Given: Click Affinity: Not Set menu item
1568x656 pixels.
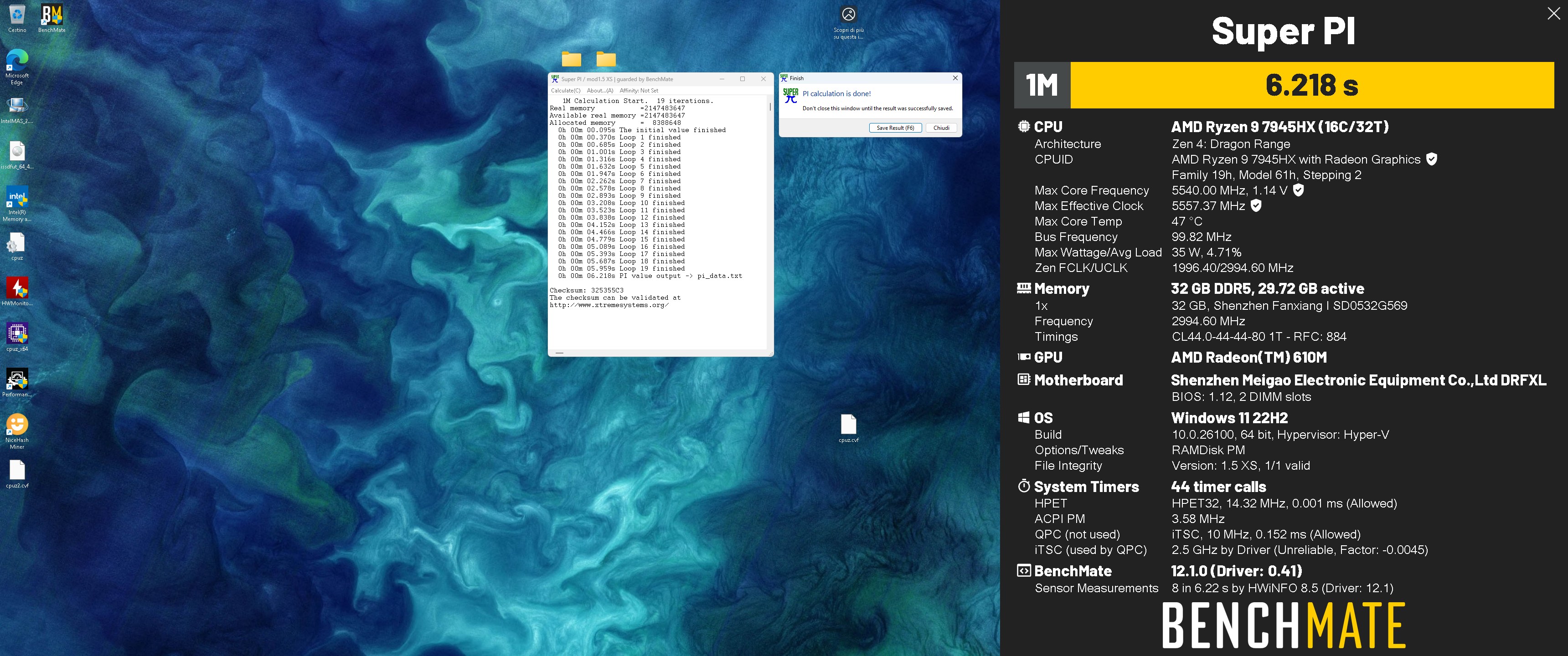Looking at the screenshot, I should coord(639,91).
